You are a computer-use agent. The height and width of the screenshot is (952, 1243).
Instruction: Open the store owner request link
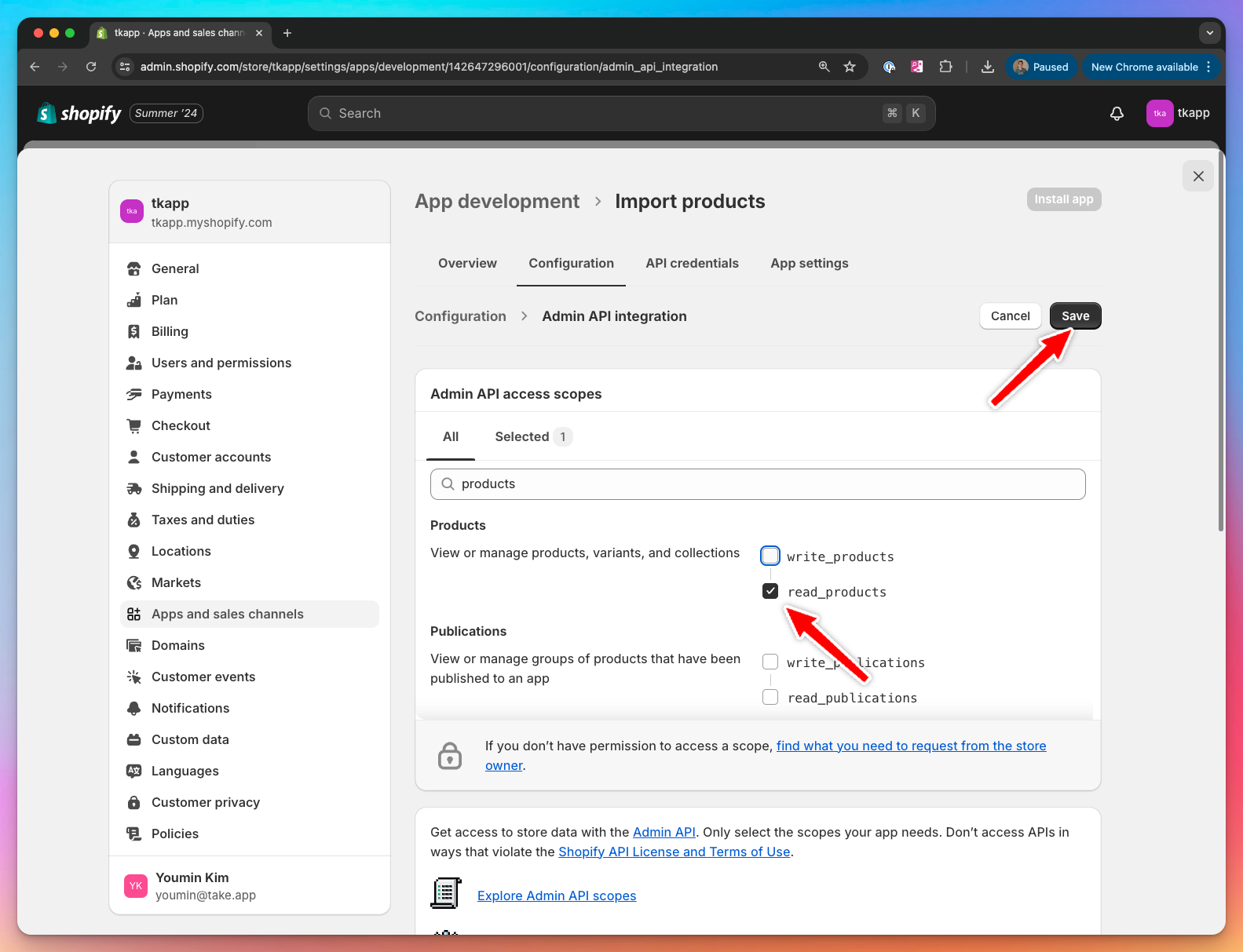(x=911, y=746)
